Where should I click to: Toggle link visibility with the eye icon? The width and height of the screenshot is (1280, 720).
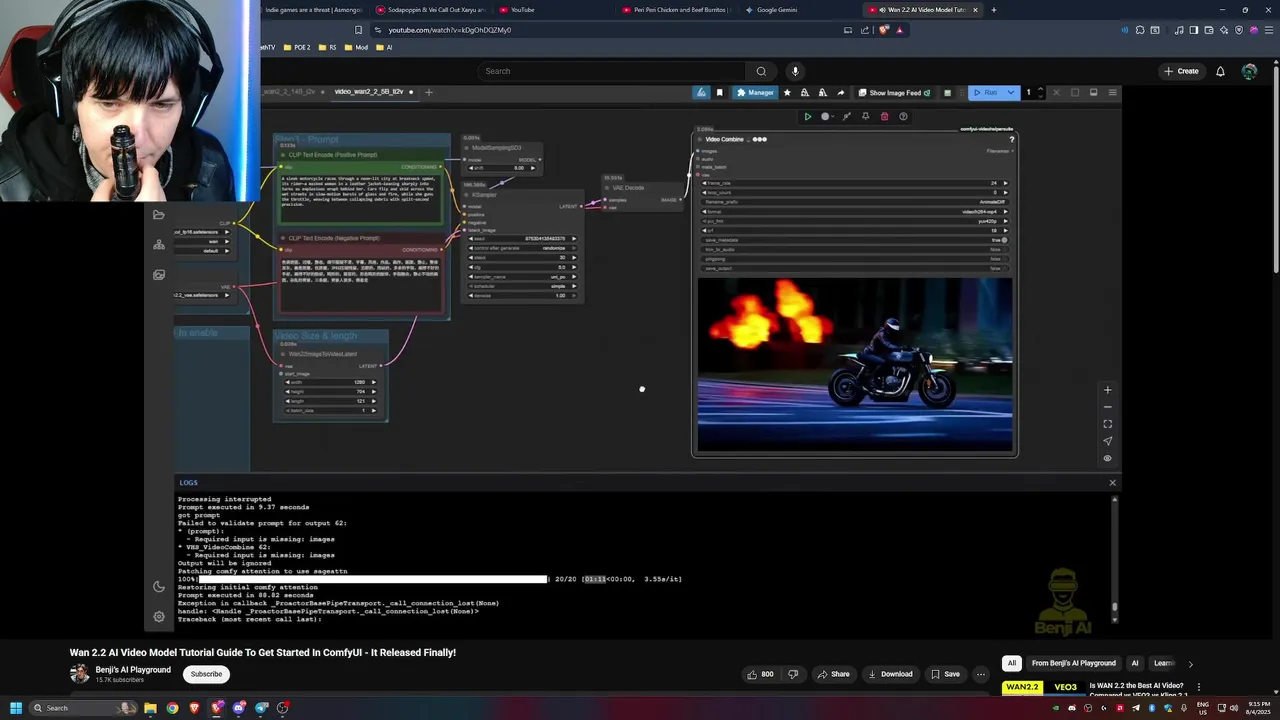pyautogui.click(x=1107, y=458)
